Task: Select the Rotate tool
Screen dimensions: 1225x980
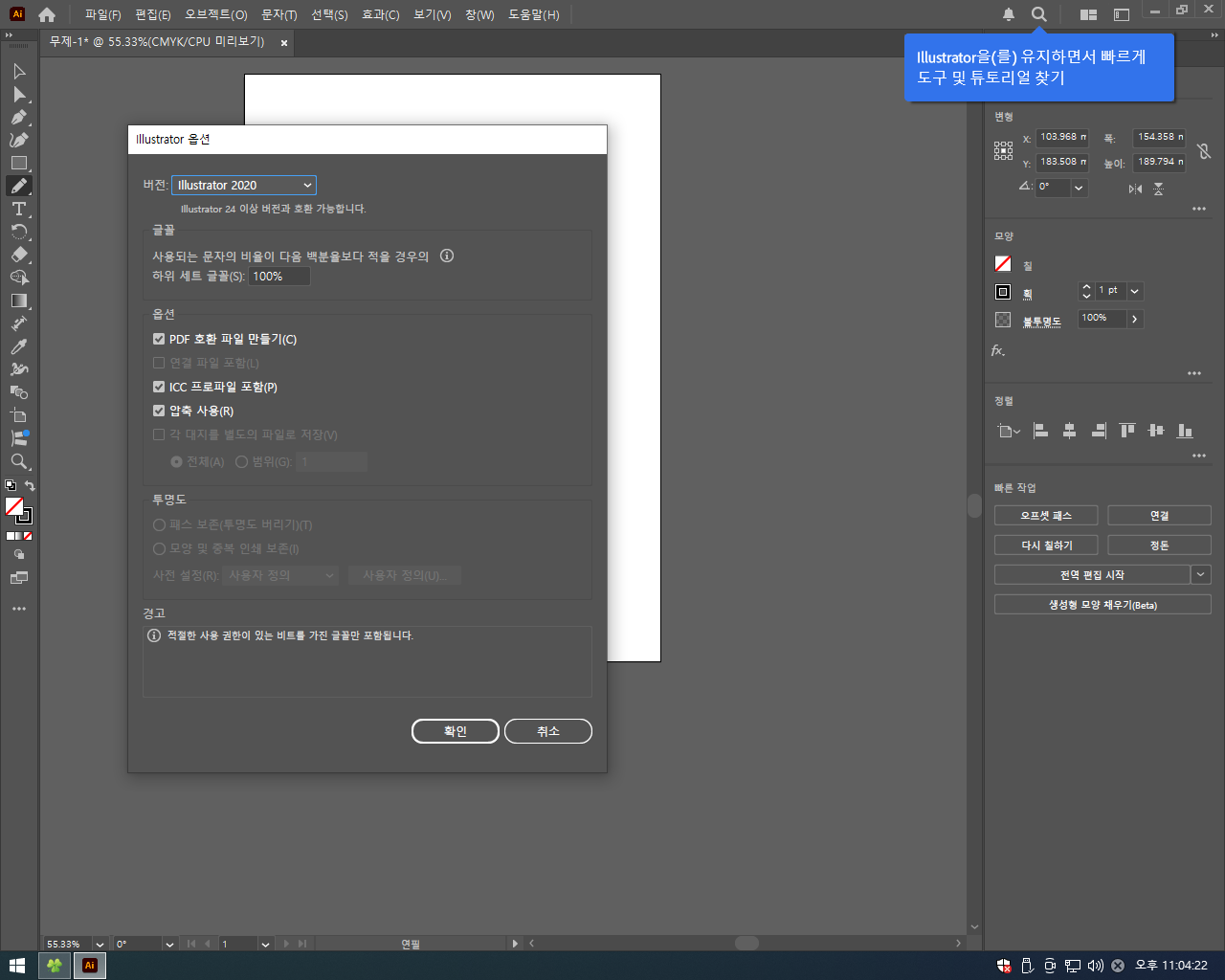Action: [x=19, y=232]
